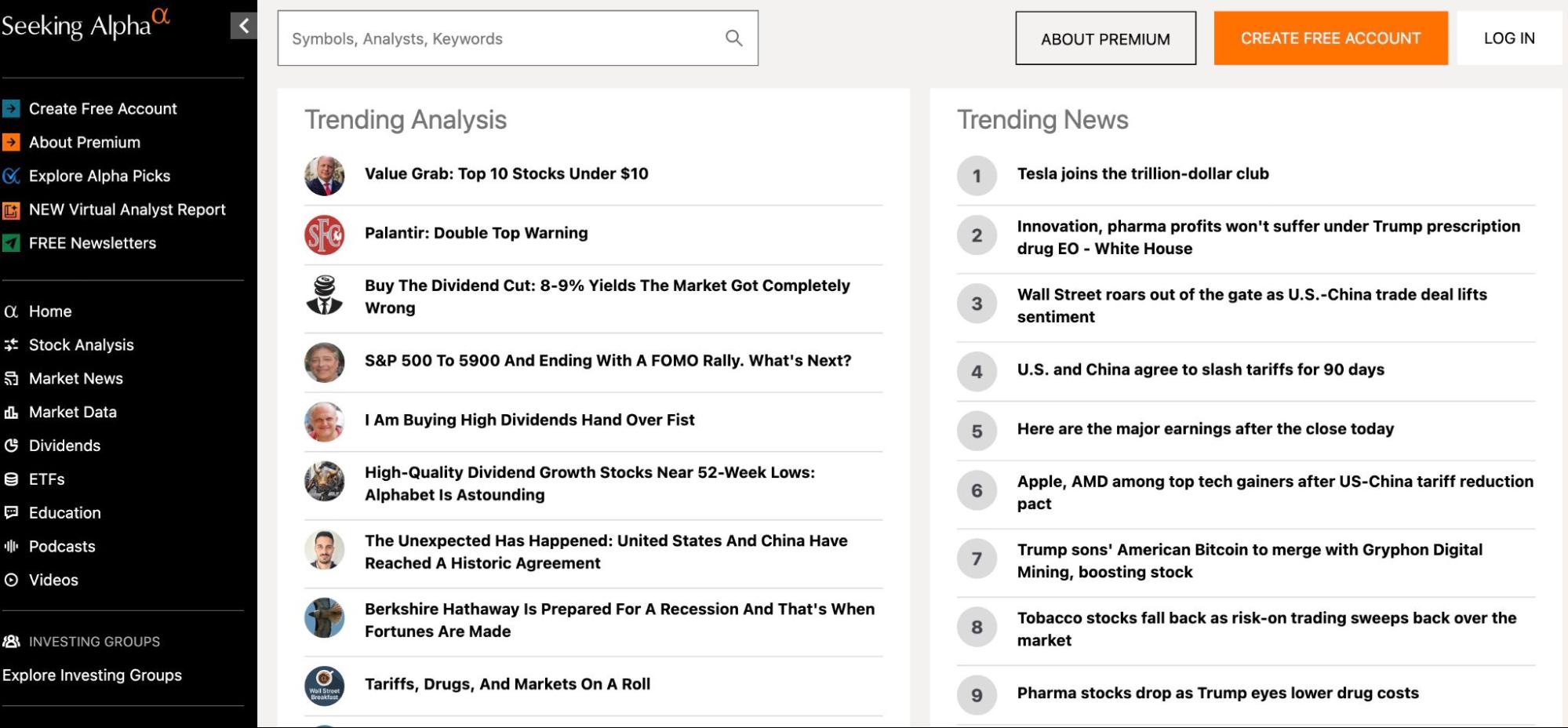The height and width of the screenshot is (728, 1568).
Task: Click Explore Alpha Picks link text
Action: coord(100,176)
